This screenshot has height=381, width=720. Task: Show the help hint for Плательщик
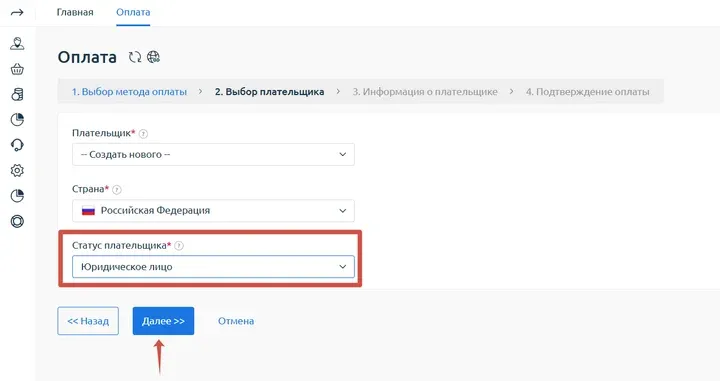tap(143, 134)
